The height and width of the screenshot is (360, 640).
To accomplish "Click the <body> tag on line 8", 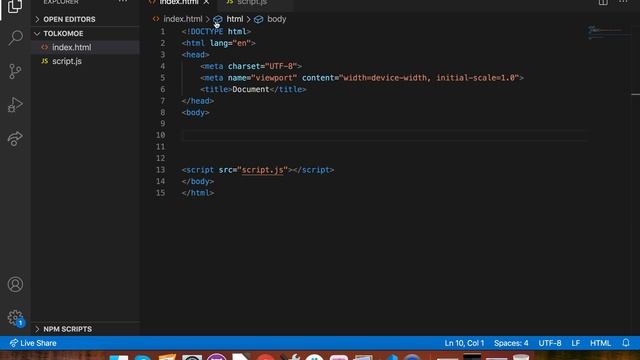I will pyautogui.click(x=196, y=112).
